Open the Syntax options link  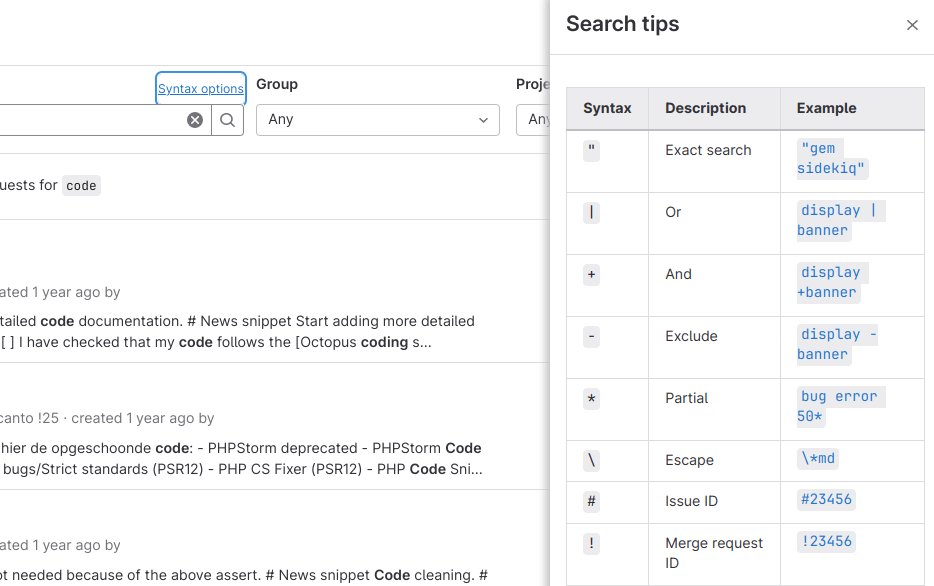[x=200, y=88]
